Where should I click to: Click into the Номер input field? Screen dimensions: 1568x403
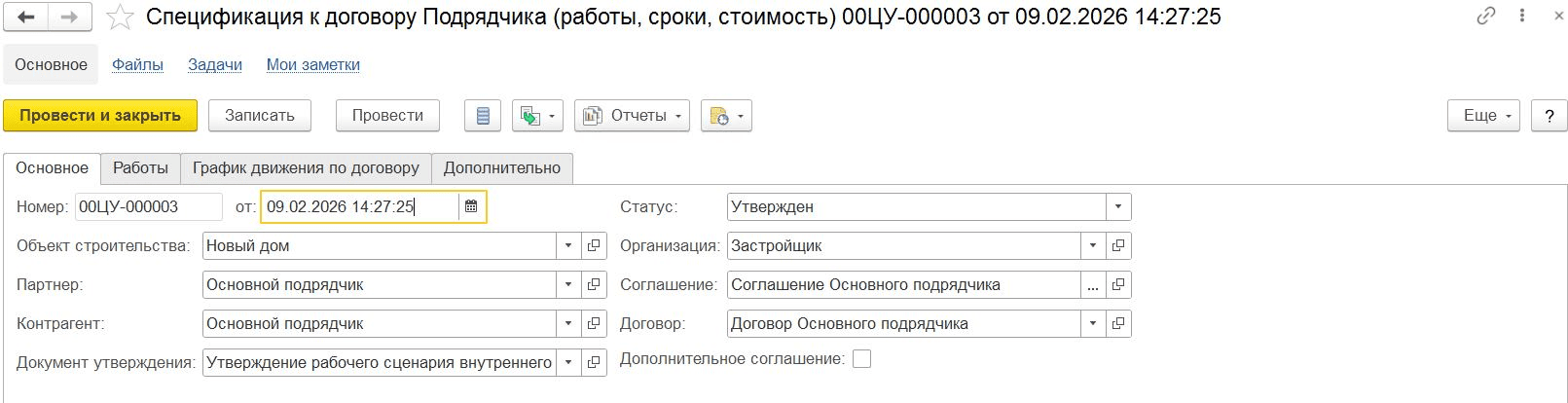coord(148,206)
